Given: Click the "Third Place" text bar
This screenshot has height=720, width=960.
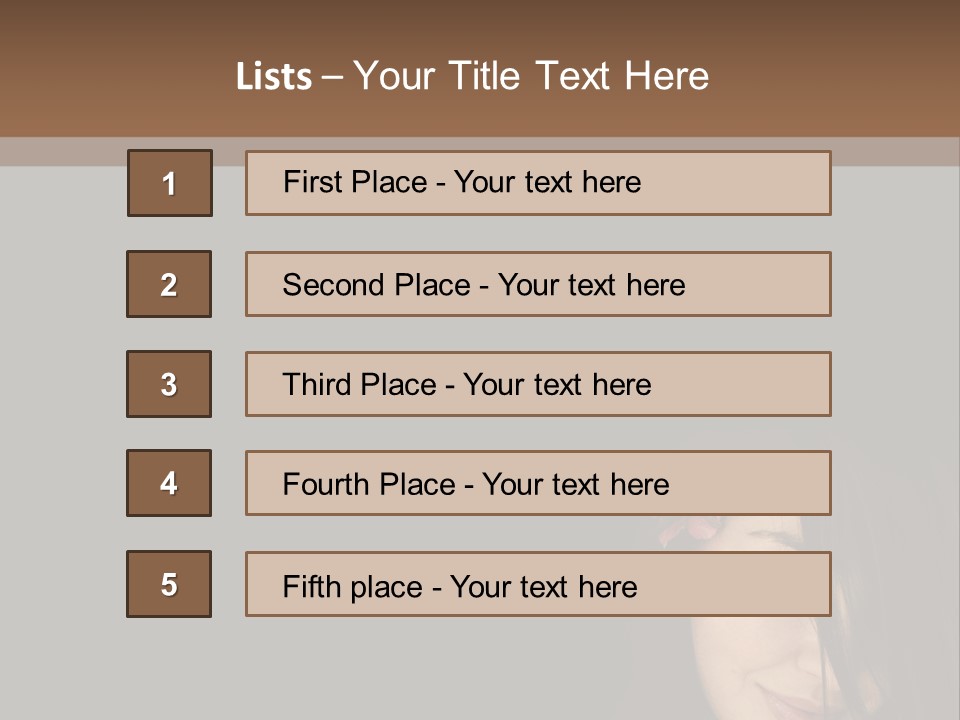Looking at the screenshot, I should pos(538,384).
